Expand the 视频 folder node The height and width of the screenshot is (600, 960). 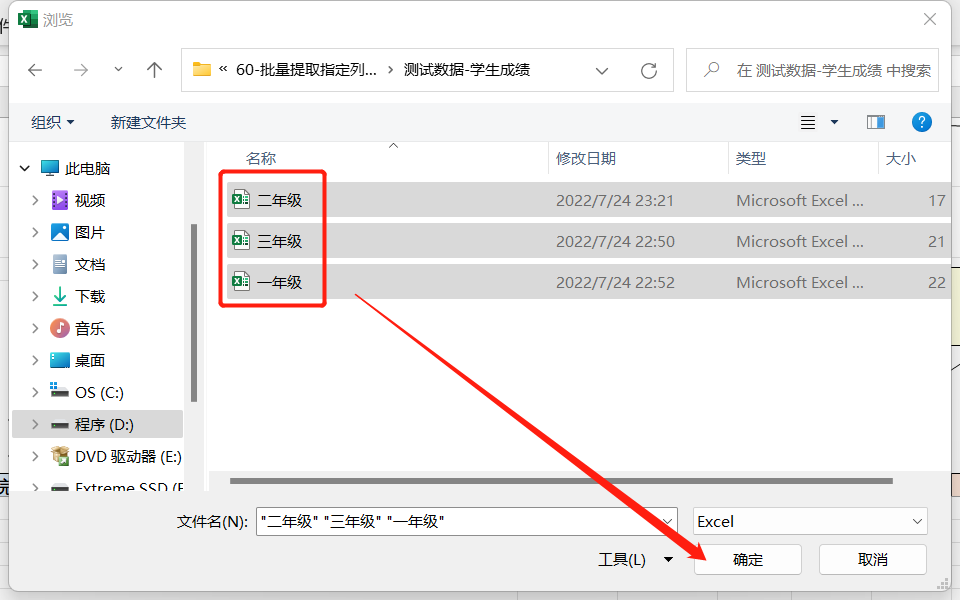point(35,200)
